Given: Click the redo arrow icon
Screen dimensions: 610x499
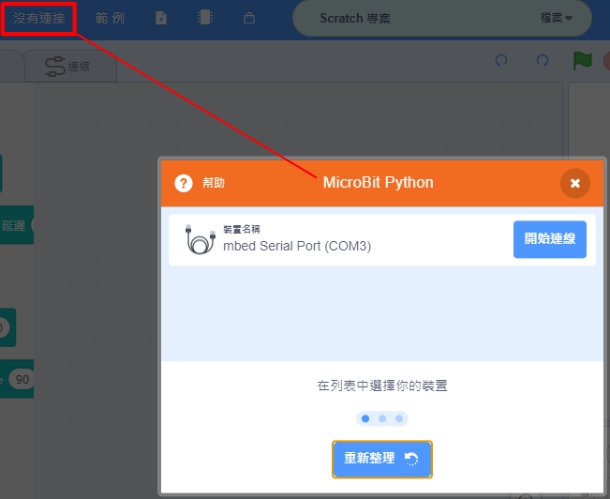Looking at the screenshot, I should pyautogui.click(x=542, y=61).
